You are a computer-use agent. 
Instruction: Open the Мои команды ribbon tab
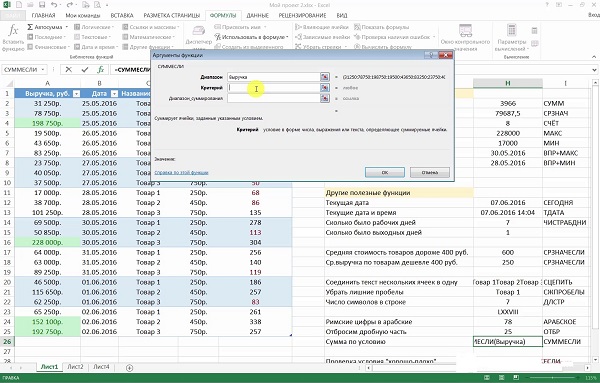(83, 16)
